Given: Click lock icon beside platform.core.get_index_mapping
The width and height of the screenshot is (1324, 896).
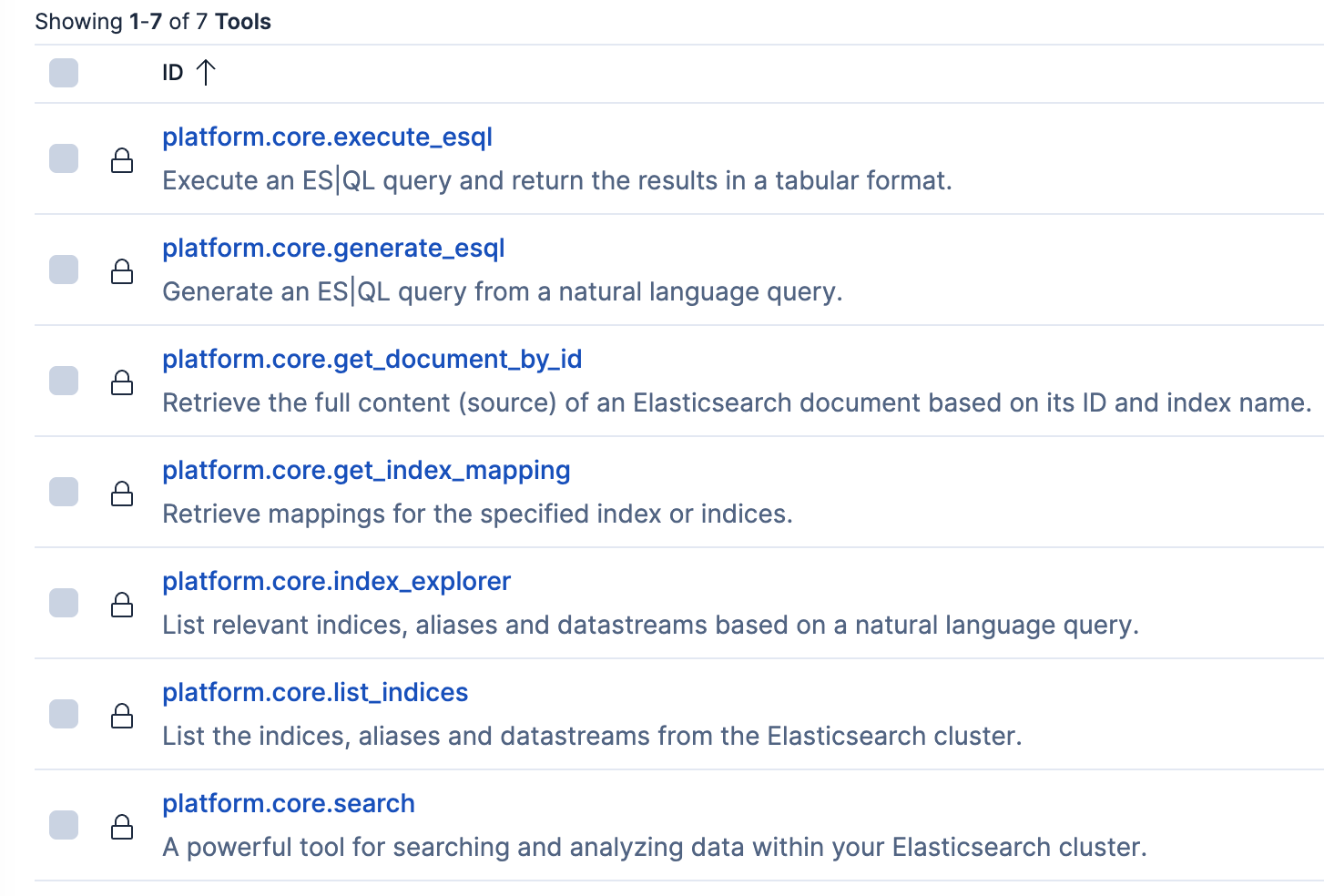Looking at the screenshot, I should click(122, 494).
